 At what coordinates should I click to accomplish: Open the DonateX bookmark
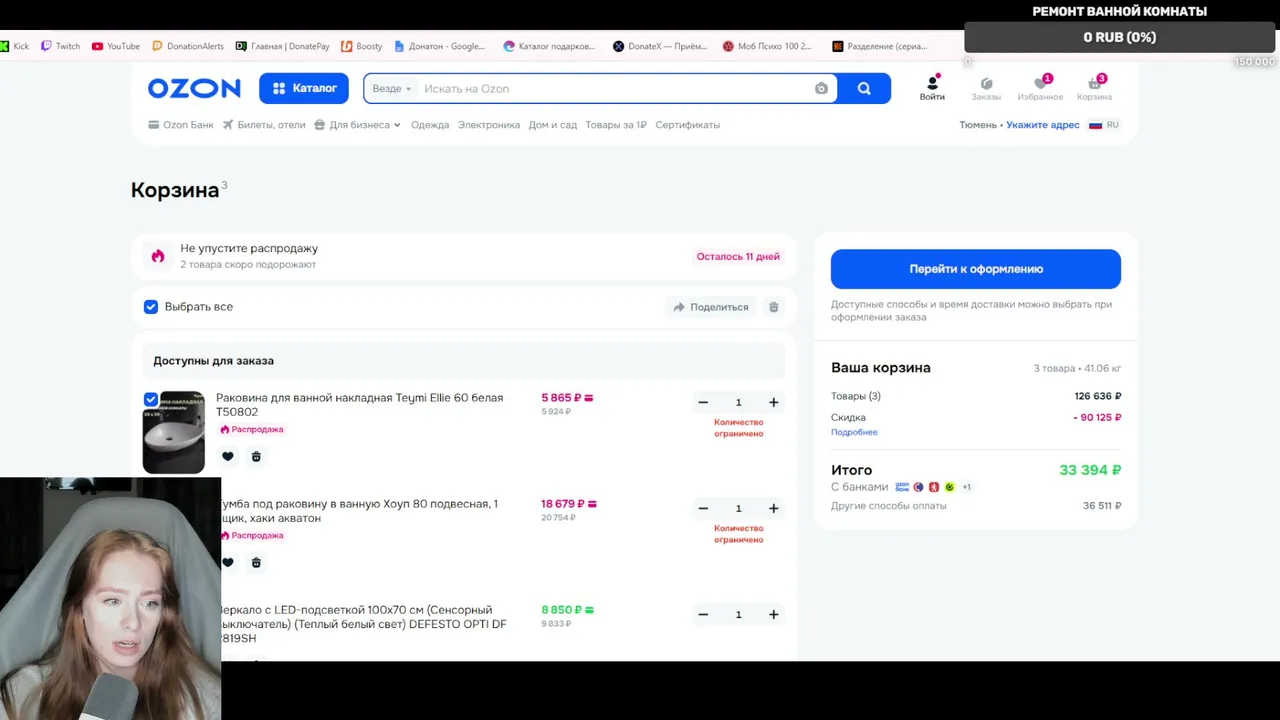(660, 46)
